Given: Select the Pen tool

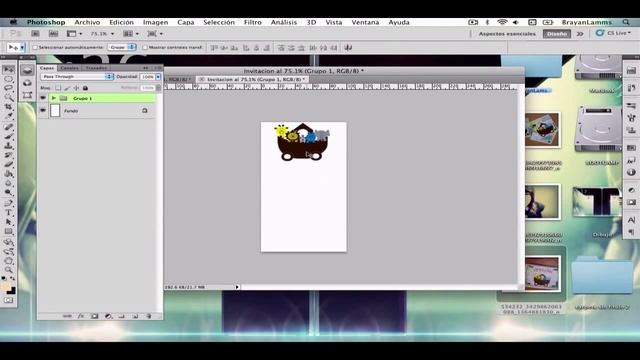Looking at the screenshot, I should point(8,203).
